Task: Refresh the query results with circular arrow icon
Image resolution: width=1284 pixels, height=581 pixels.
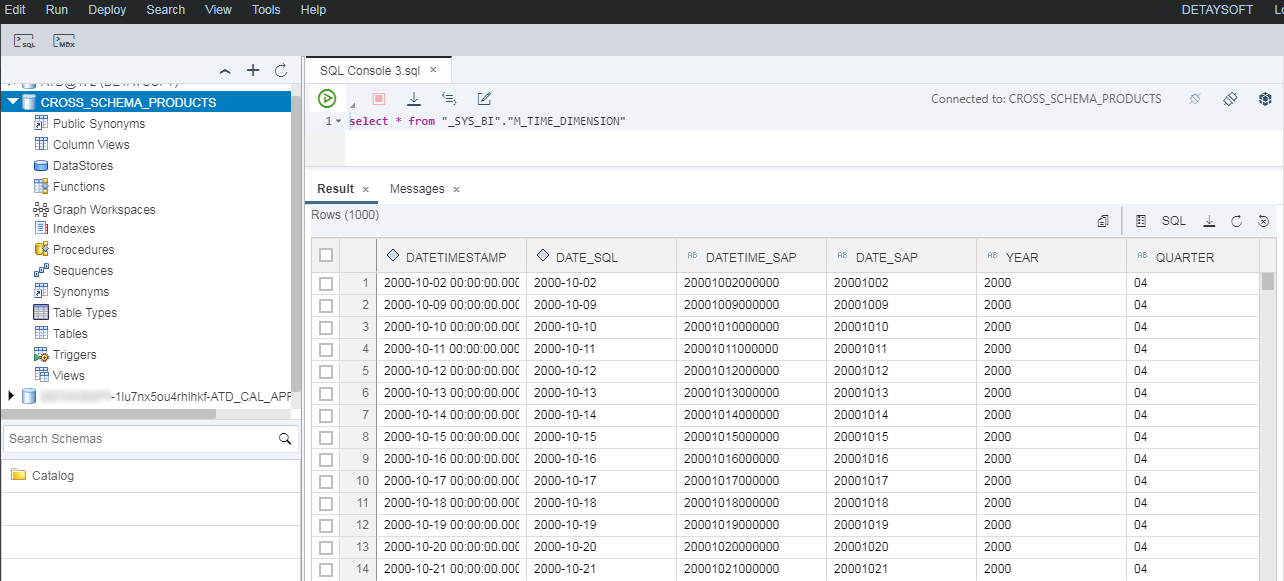Action: tap(1236, 220)
